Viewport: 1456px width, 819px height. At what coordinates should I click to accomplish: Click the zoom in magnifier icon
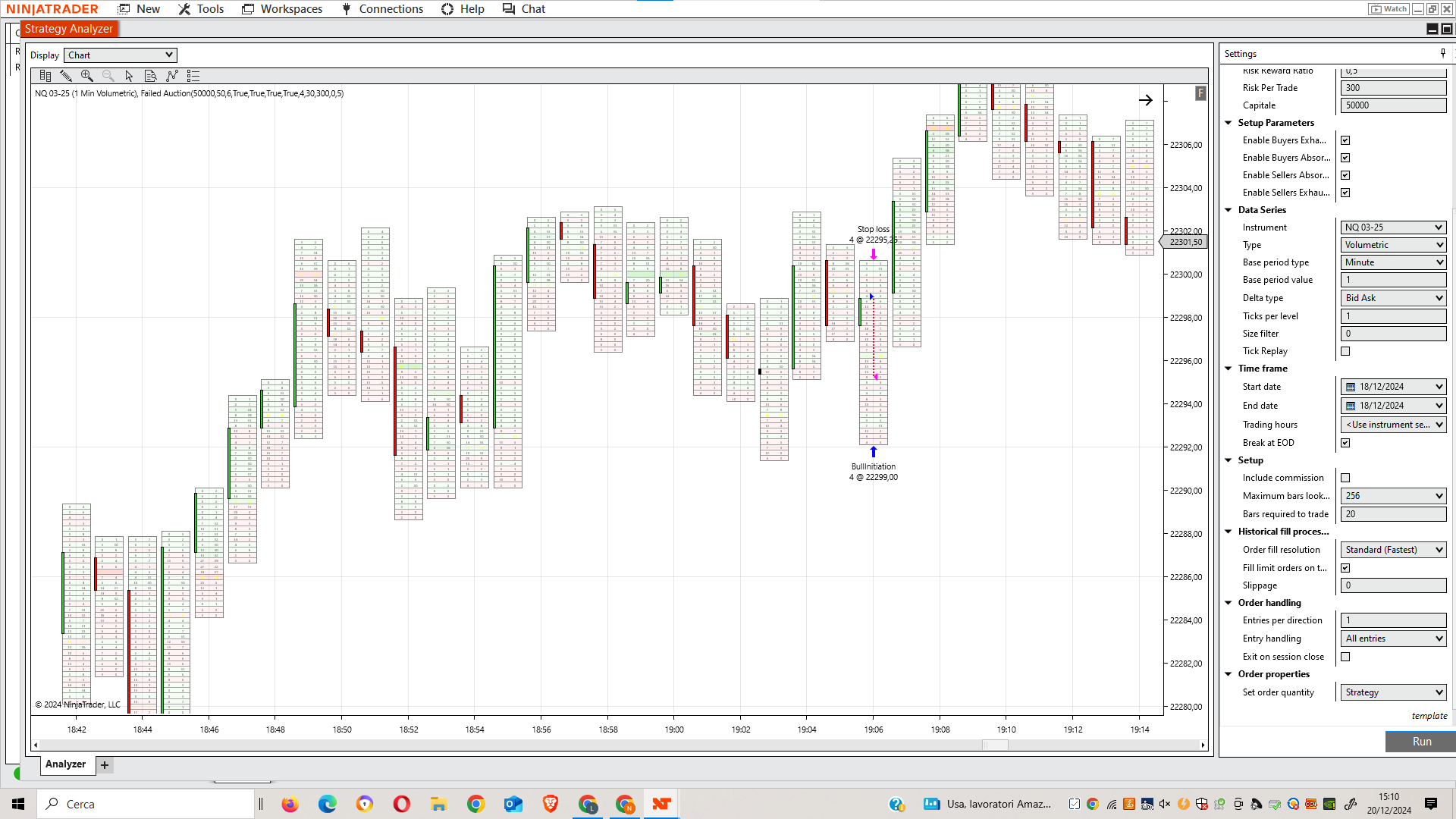[x=87, y=76]
